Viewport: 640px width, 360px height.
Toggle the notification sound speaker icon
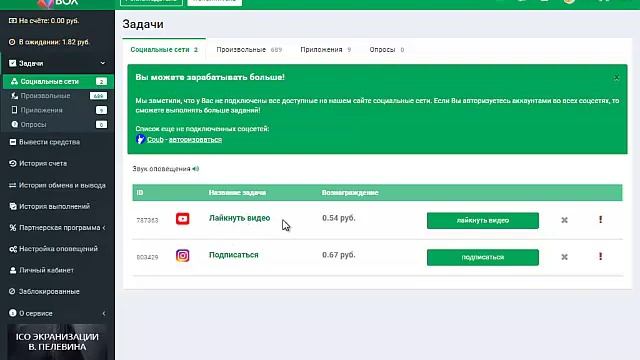(196, 169)
